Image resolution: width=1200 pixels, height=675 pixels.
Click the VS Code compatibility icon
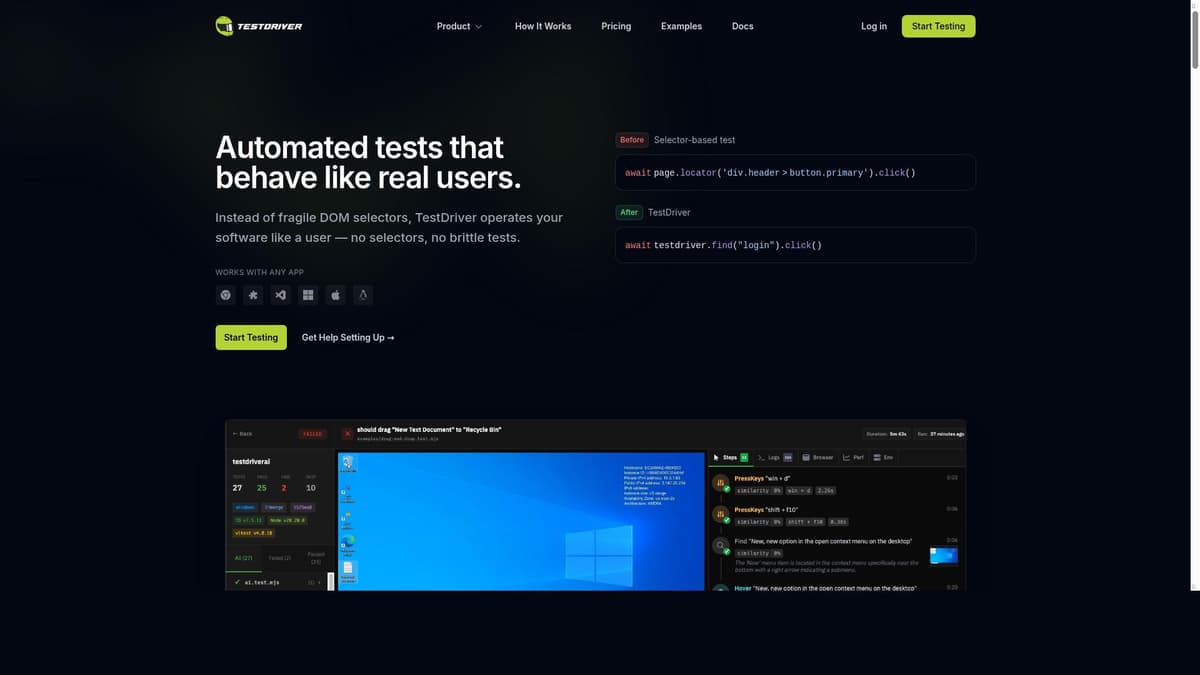pos(280,295)
